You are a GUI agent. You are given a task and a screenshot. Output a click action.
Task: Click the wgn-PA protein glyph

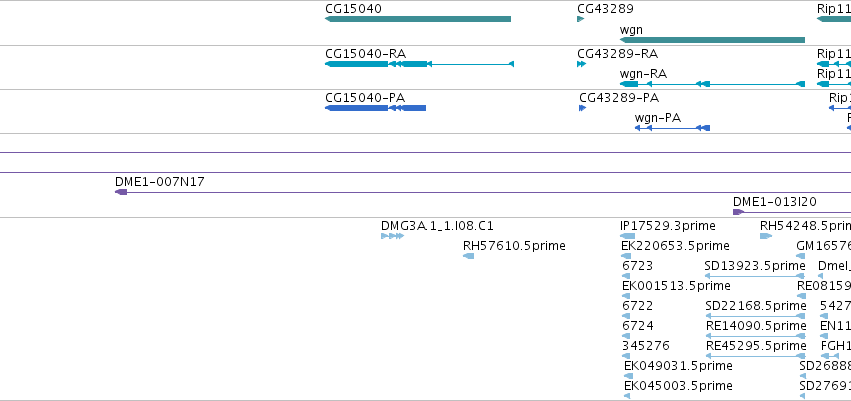672,128
